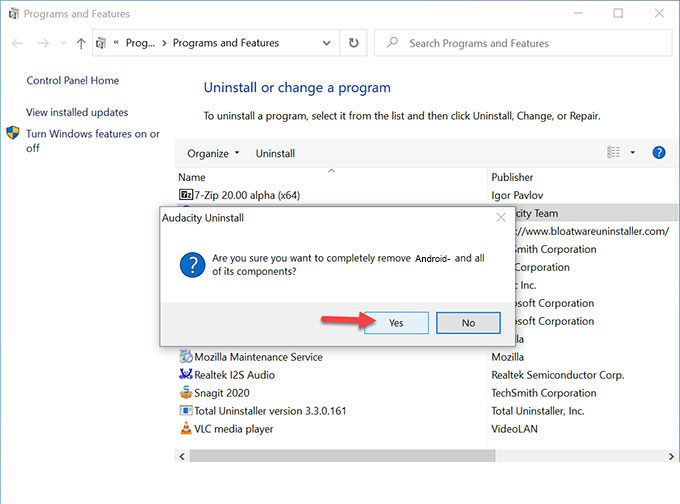Select Total Uninstaller version 3.3.0.161
The width and height of the screenshot is (680, 504).
[270, 411]
